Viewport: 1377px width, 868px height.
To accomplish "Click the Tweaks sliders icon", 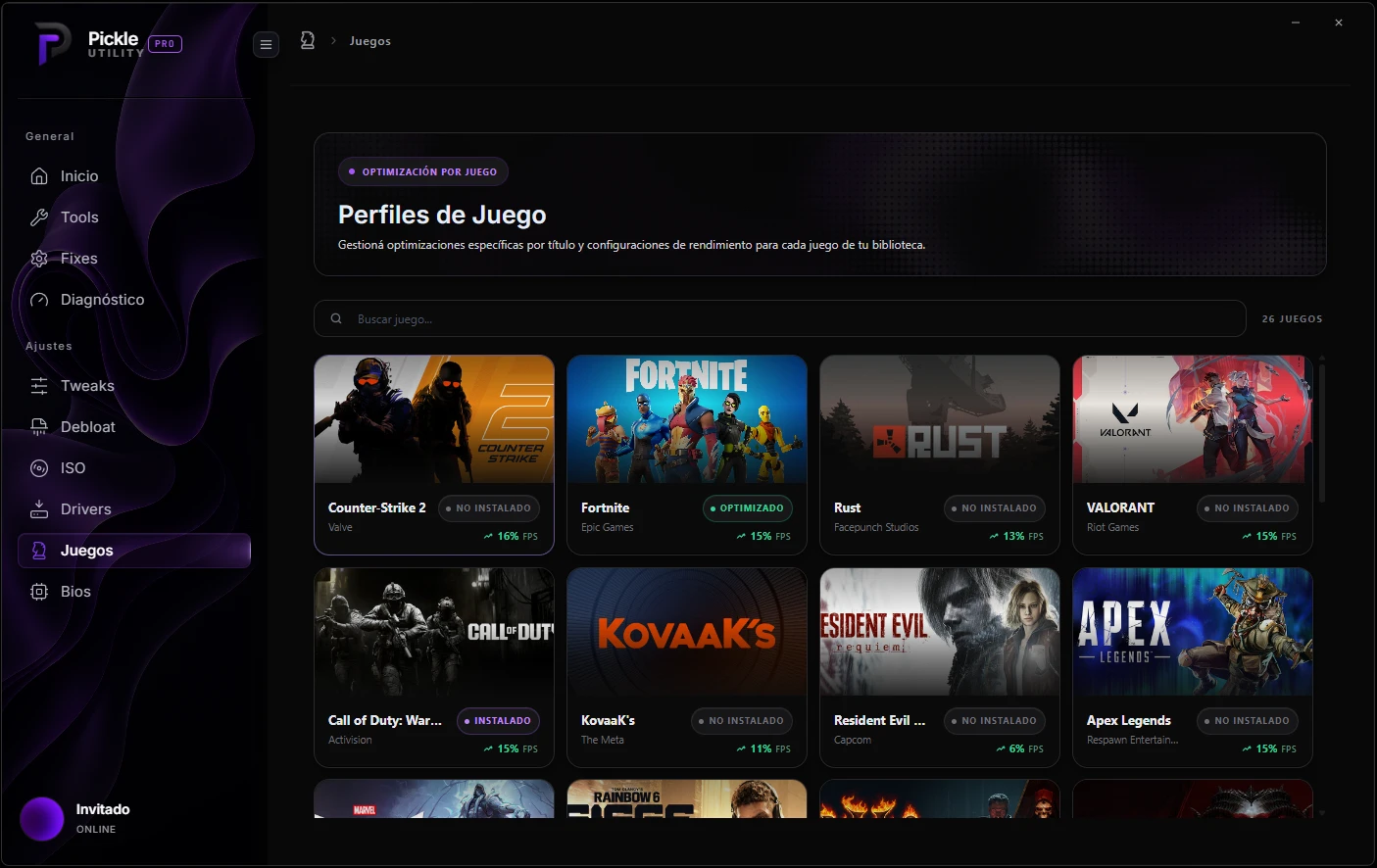I will pyautogui.click(x=39, y=386).
